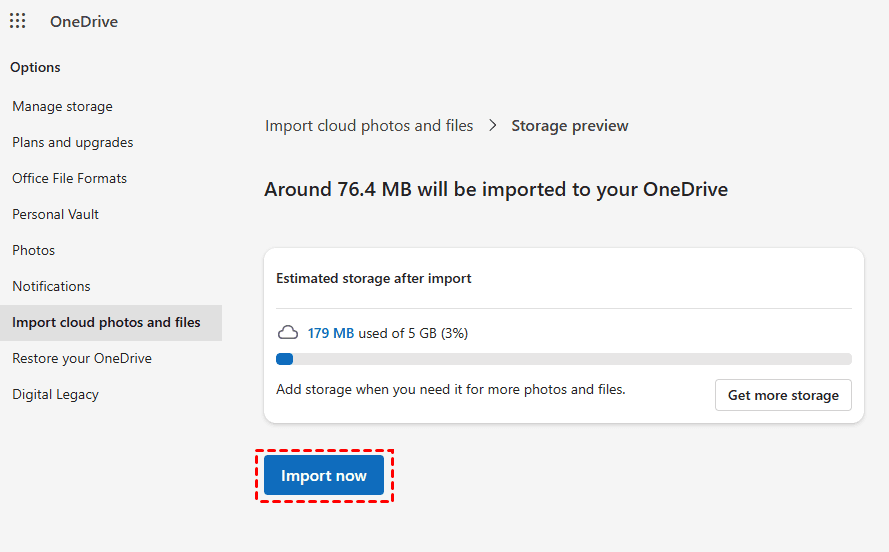Open Manage storage options

pyautogui.click(x=62, y=106)
